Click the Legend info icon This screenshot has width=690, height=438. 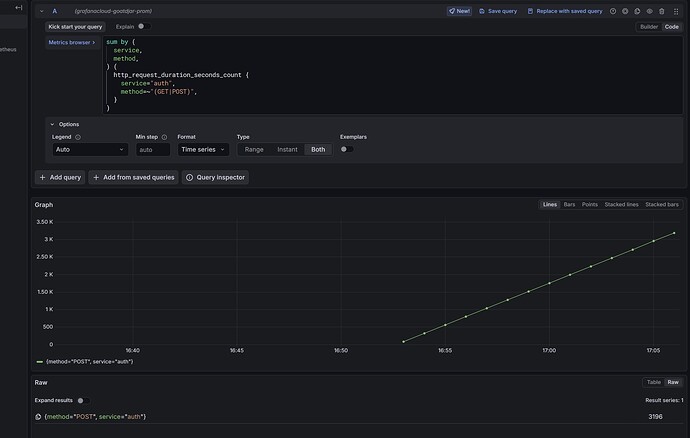click(78, 137)
